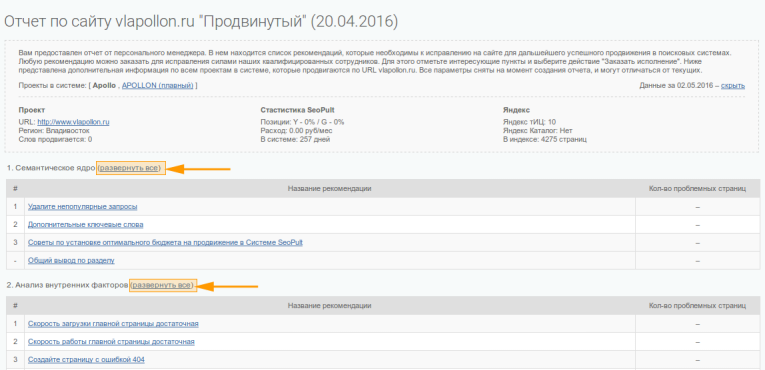Click В индексе: 4275 страниц text
Image resolution: width=765 pixels, height=370 pixels.
coord(544,140)
